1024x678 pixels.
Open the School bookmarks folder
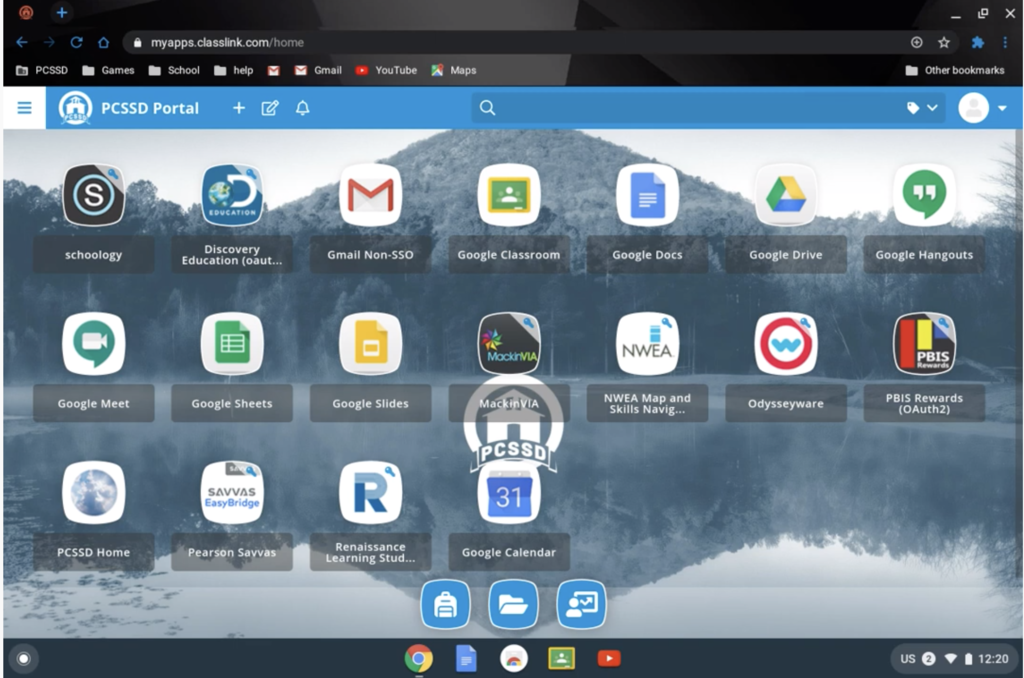pyautogui.click(x=174, y=70)
